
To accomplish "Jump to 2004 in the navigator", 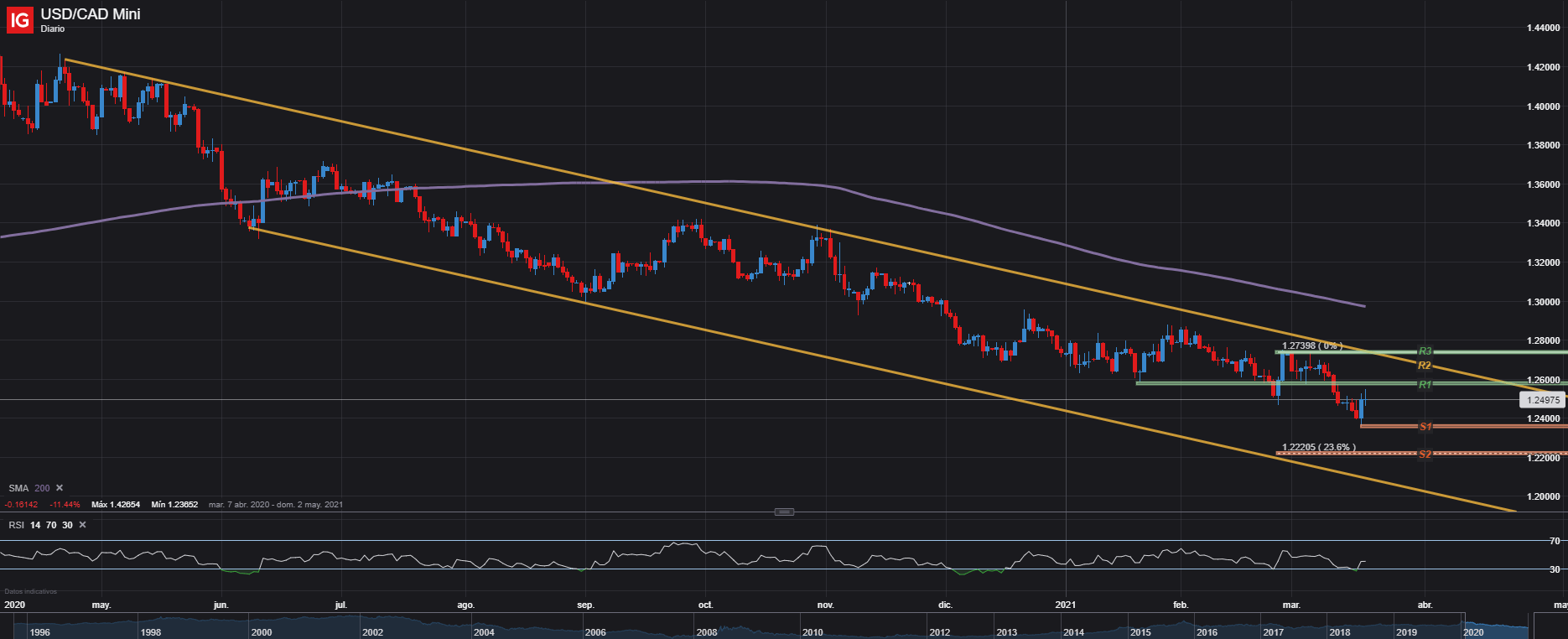I will pyautogui.click(x=484, y=632).
